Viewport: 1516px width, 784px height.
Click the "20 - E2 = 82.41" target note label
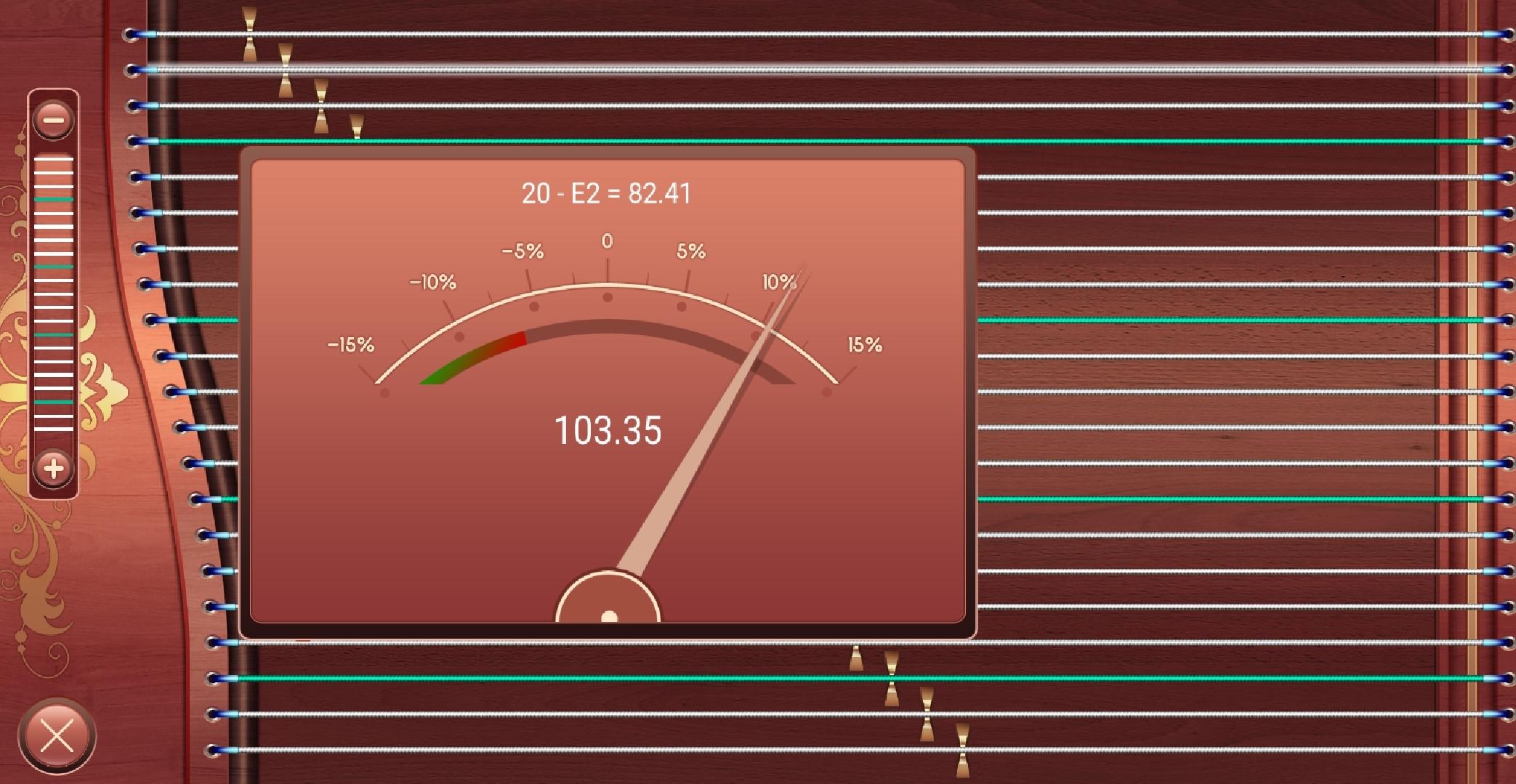[x=606, y=193]
